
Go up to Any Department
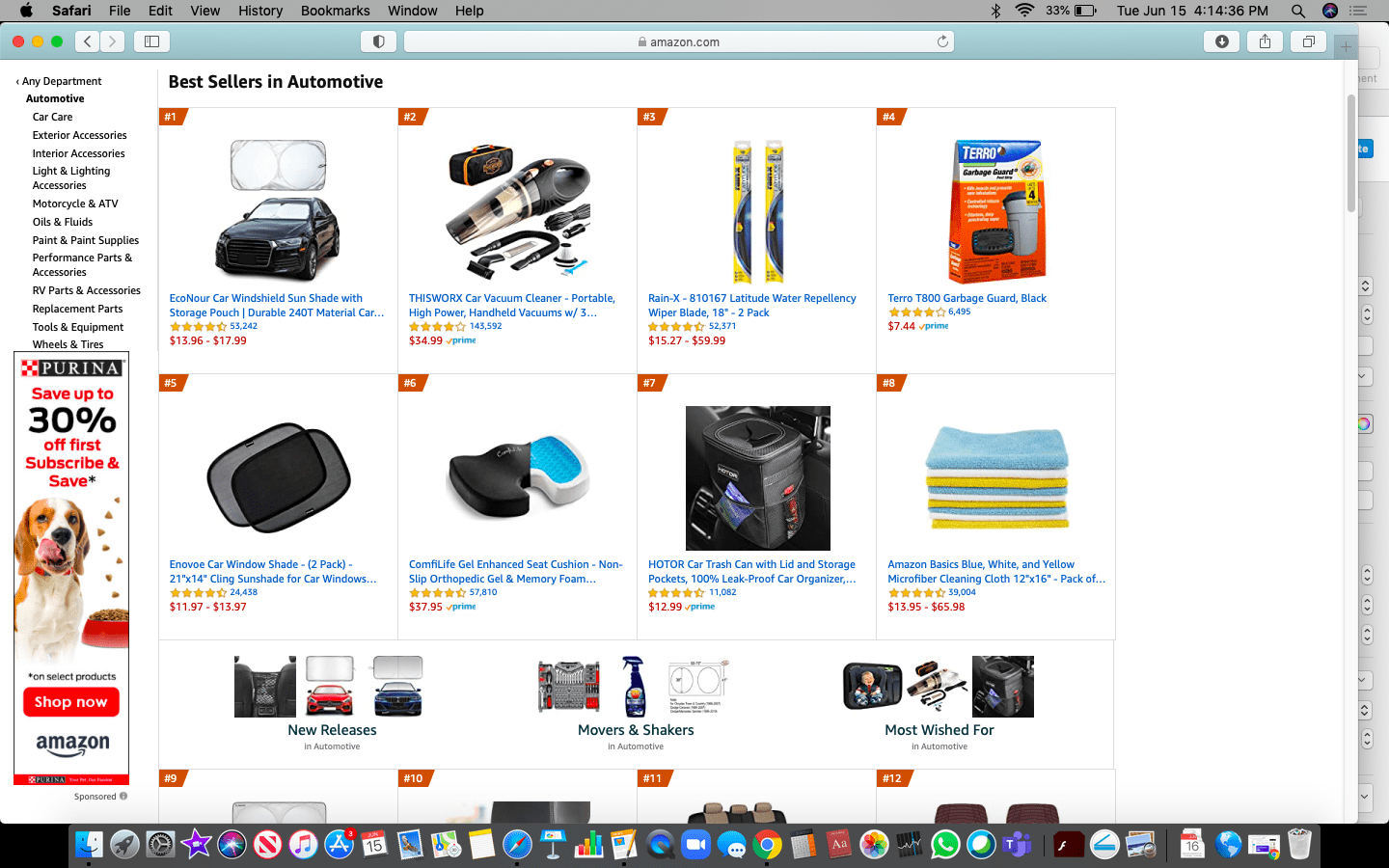click(59, 81)
